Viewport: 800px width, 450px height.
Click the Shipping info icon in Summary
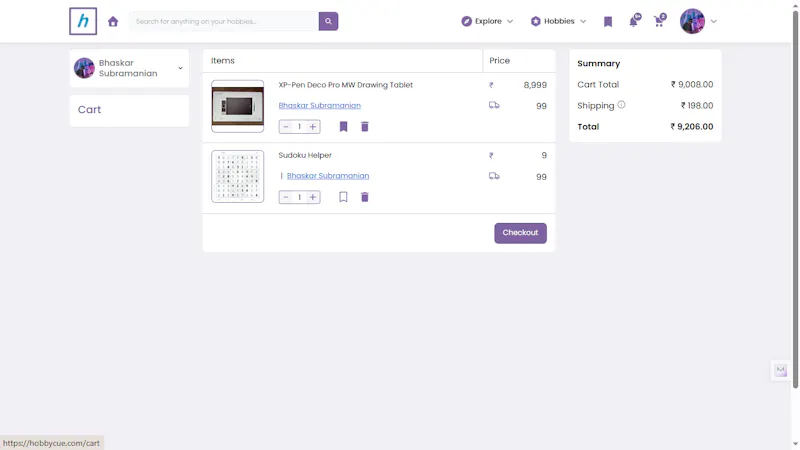tap(621, 105)
